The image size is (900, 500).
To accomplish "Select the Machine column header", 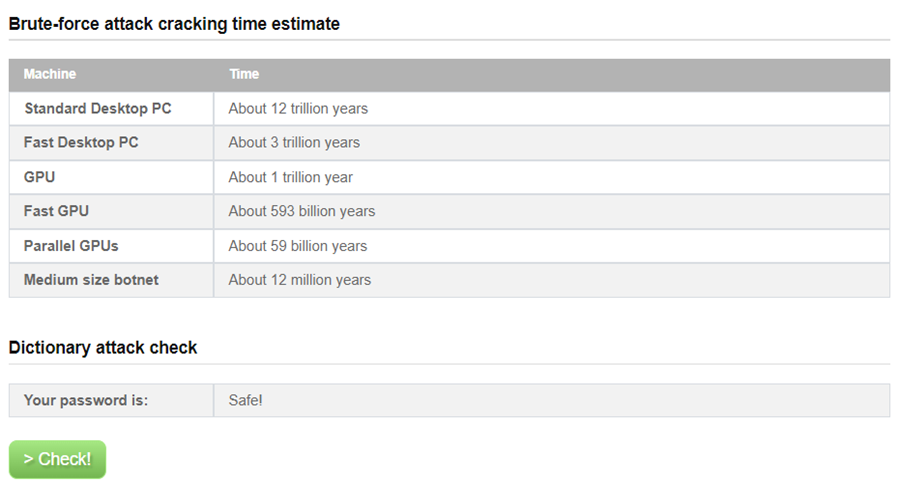I will tap(49, 74).
